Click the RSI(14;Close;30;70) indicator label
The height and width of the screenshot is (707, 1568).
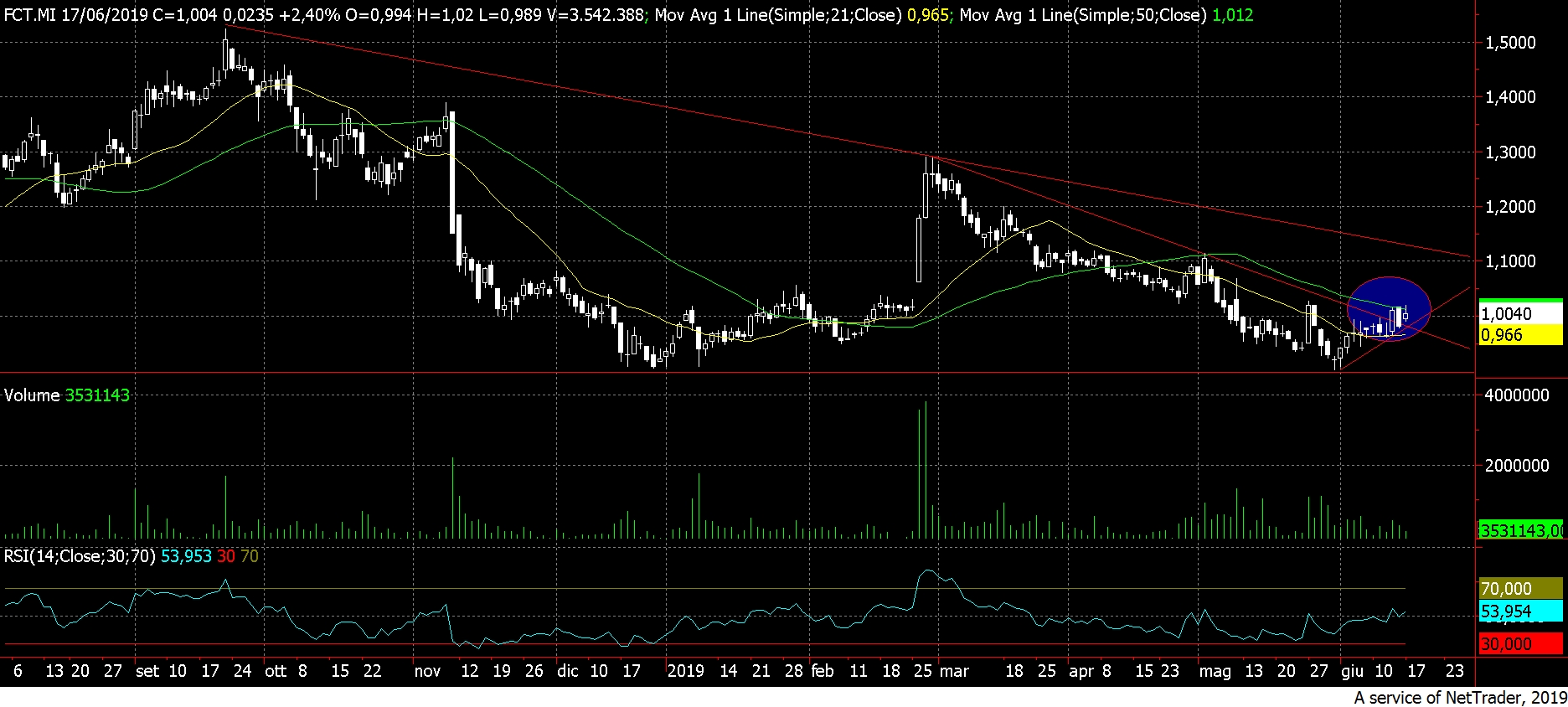pyautogui.click(x=80, y=556)
